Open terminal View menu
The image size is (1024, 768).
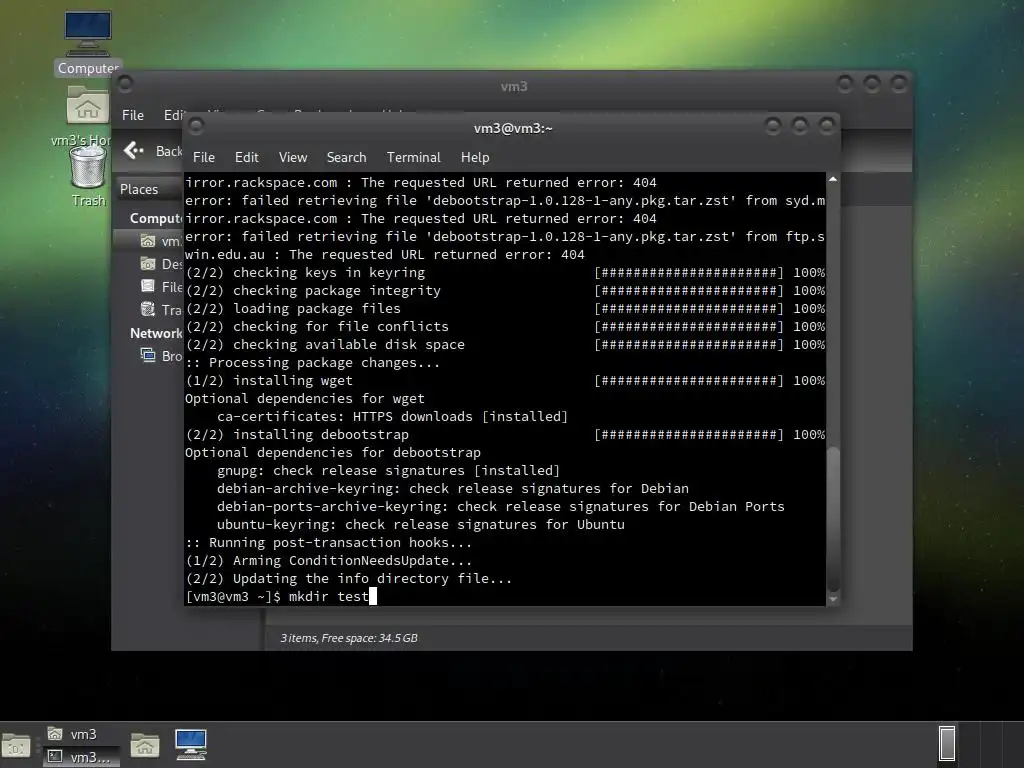click(x=293, y=157)
